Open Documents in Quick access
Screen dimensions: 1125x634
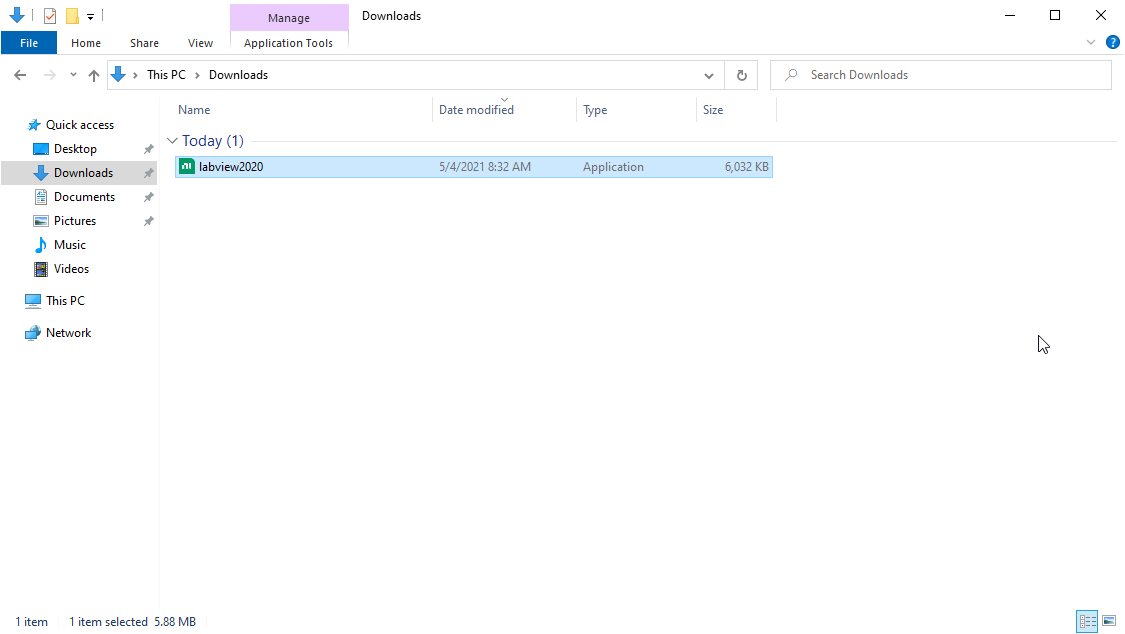coord(84,197)
